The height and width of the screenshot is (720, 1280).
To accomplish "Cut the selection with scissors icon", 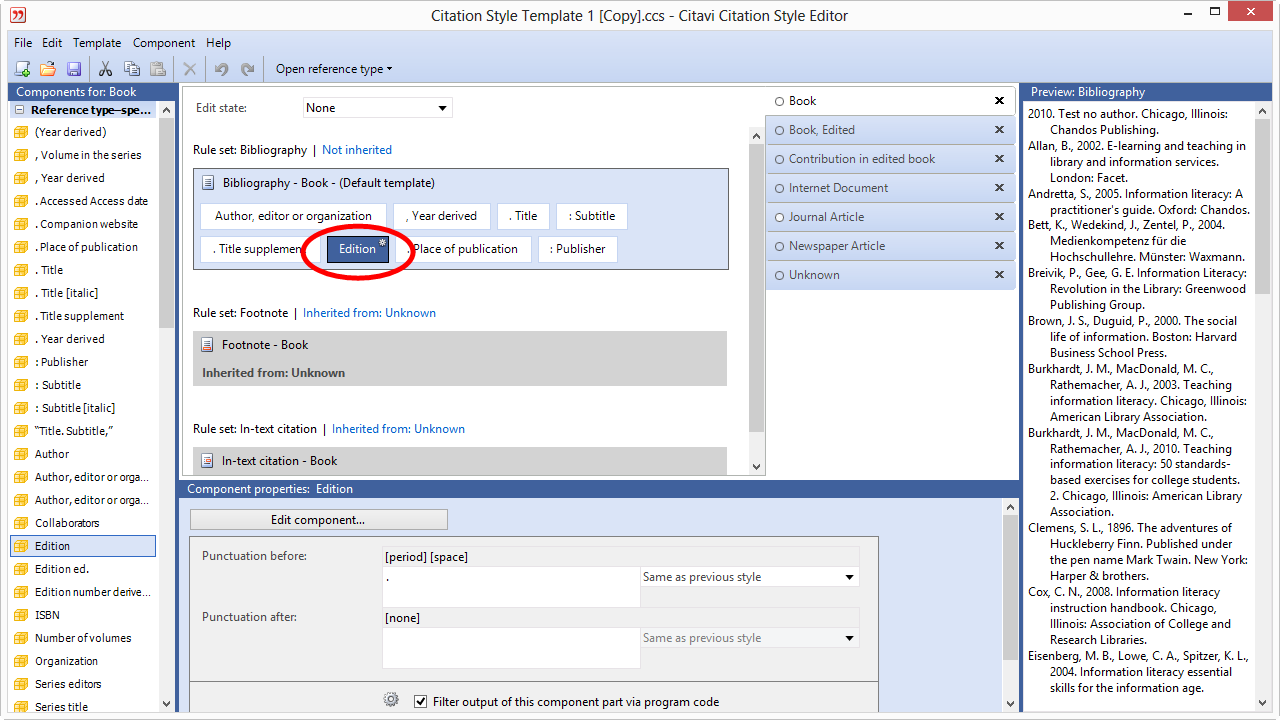I will point(105,69).
